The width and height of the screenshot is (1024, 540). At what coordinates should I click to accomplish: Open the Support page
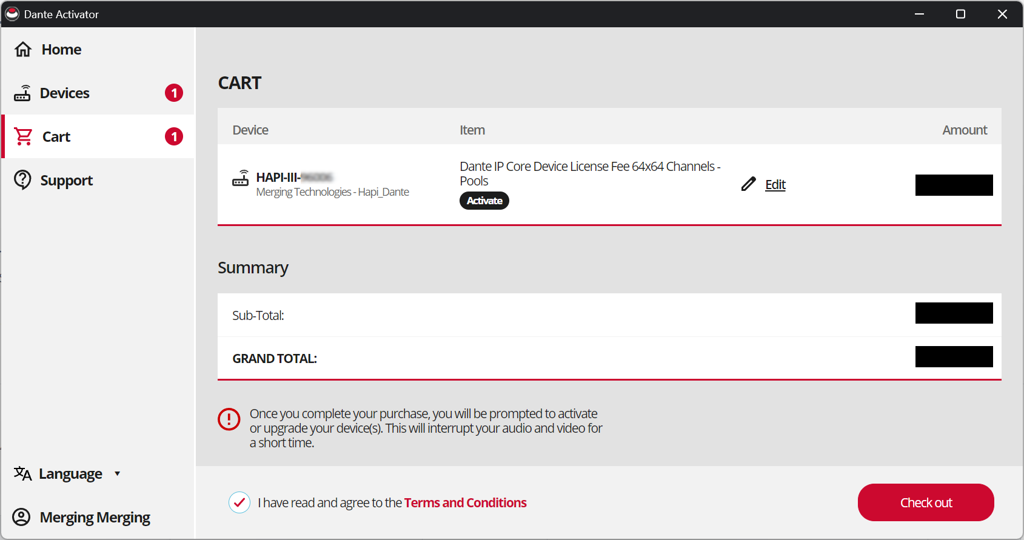[x=67, y=180]
